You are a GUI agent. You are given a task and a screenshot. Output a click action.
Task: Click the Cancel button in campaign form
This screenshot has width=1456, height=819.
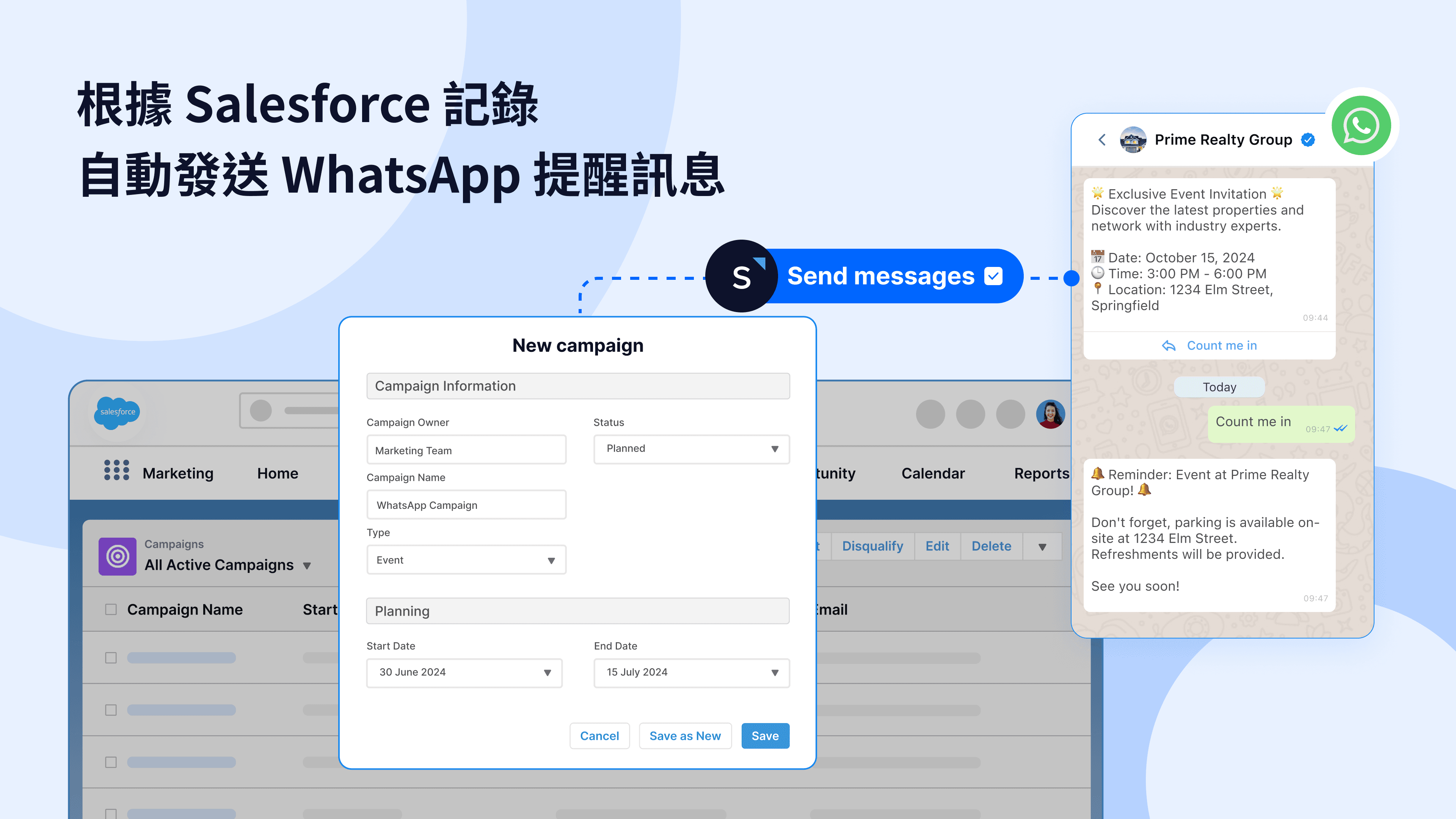point(600,735)
